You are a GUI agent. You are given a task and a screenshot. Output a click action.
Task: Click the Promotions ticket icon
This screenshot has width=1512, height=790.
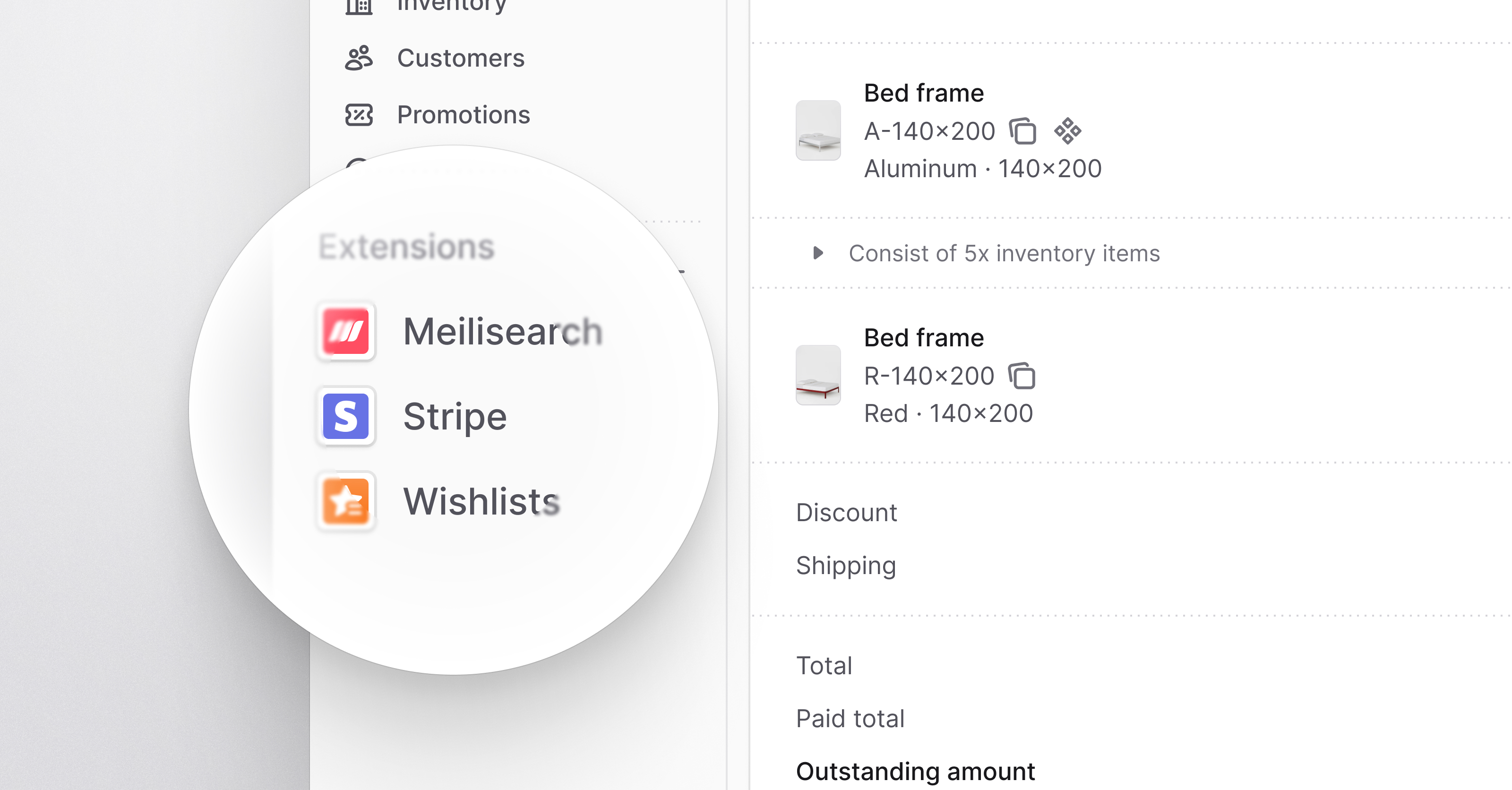click(x=359, y=114)
